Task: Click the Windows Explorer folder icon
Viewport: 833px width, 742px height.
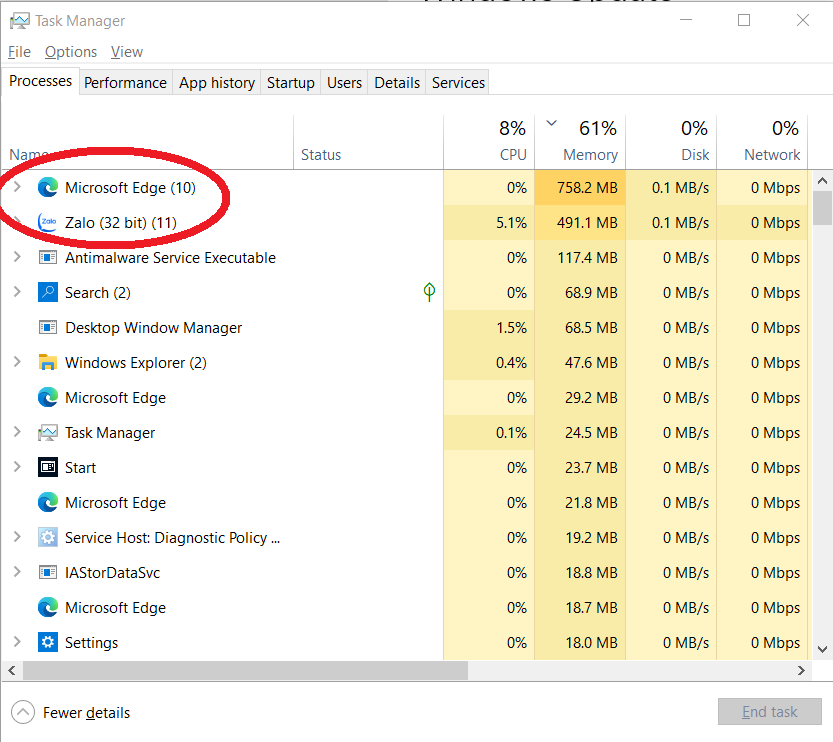Action: (48, 363)
